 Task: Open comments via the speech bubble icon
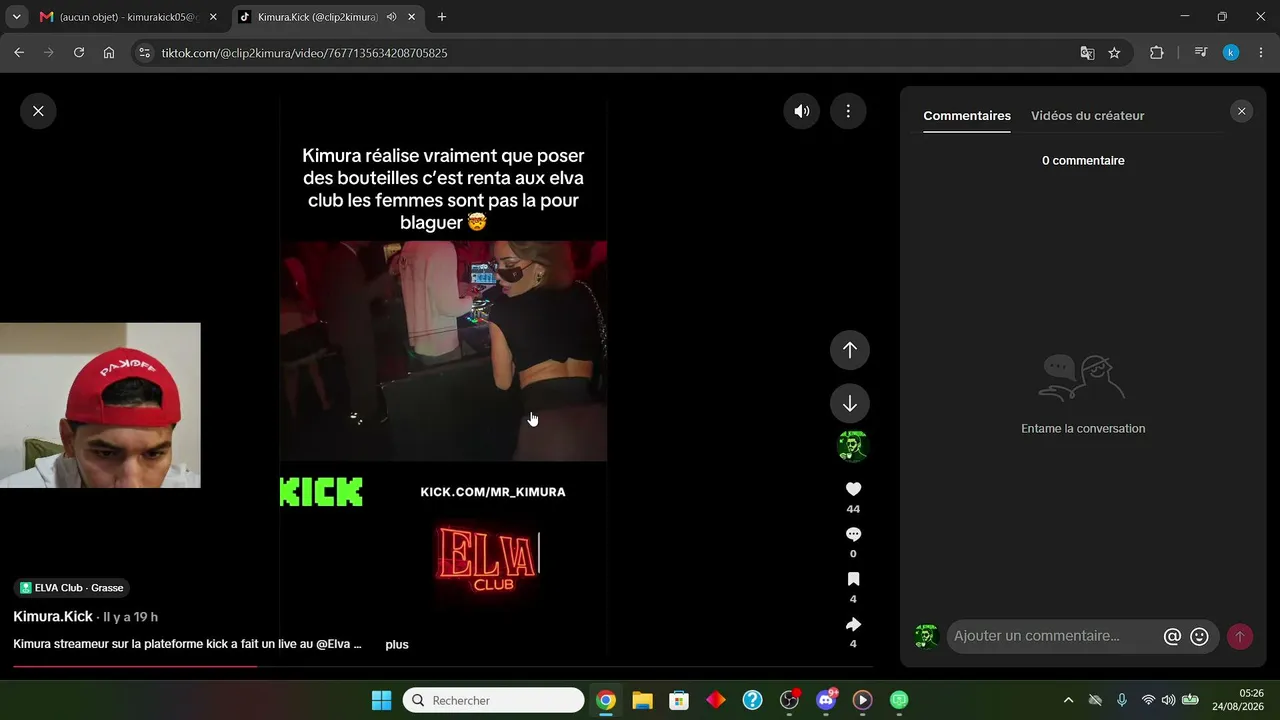click(x=853, y=534)
